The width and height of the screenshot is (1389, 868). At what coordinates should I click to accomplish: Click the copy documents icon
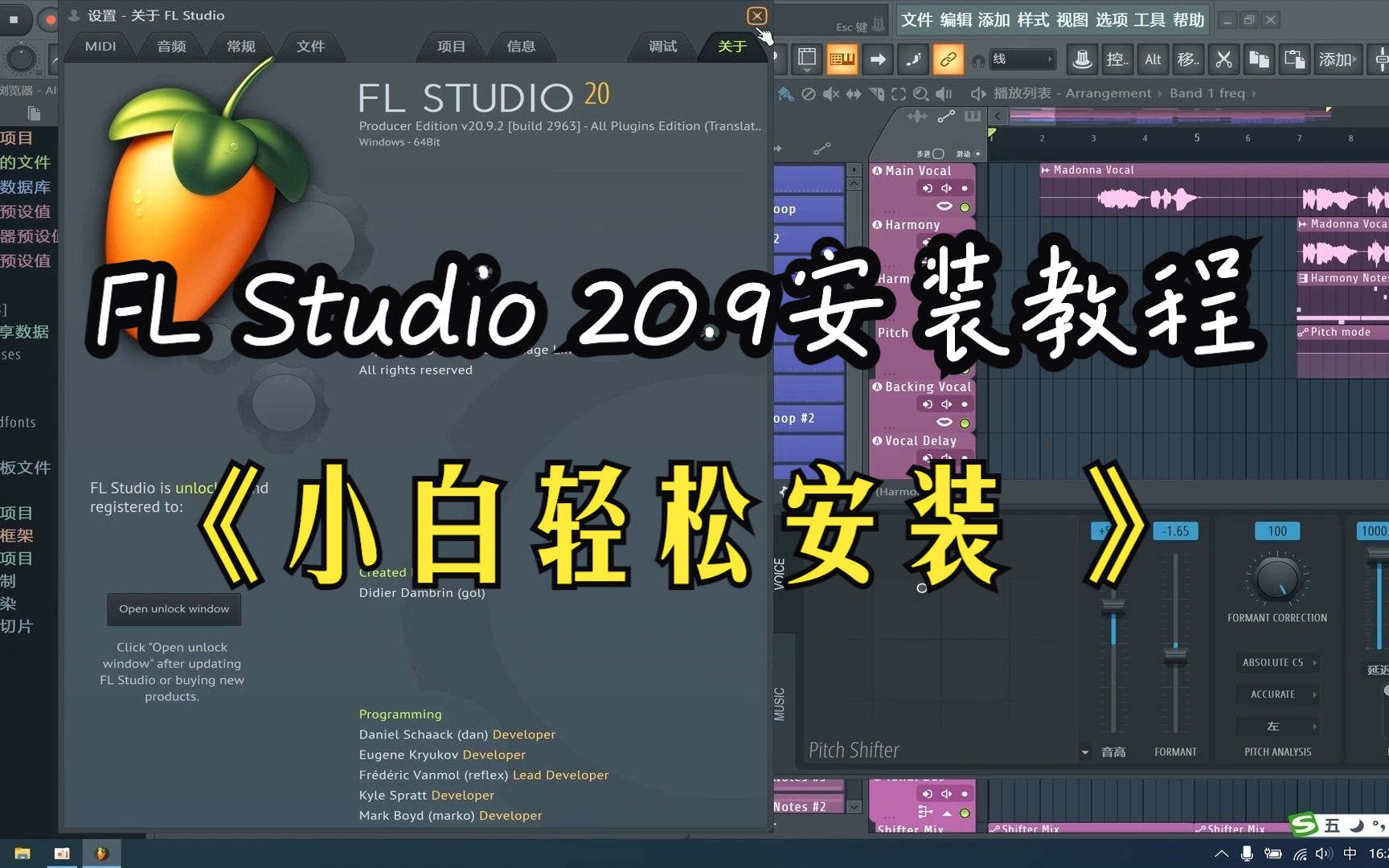click(1259, 59)
